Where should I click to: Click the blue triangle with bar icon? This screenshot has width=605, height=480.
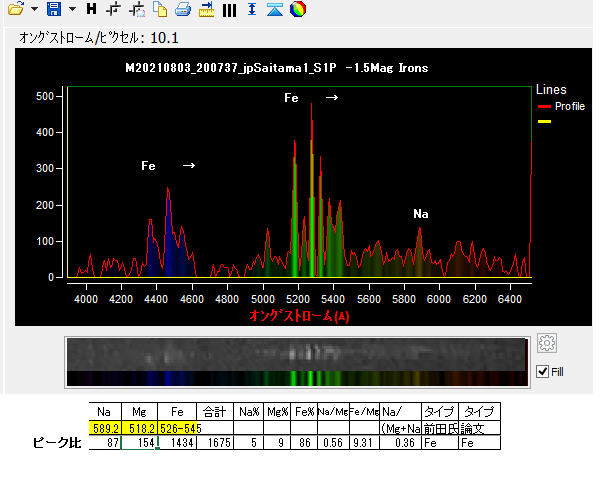coord(275,9)
